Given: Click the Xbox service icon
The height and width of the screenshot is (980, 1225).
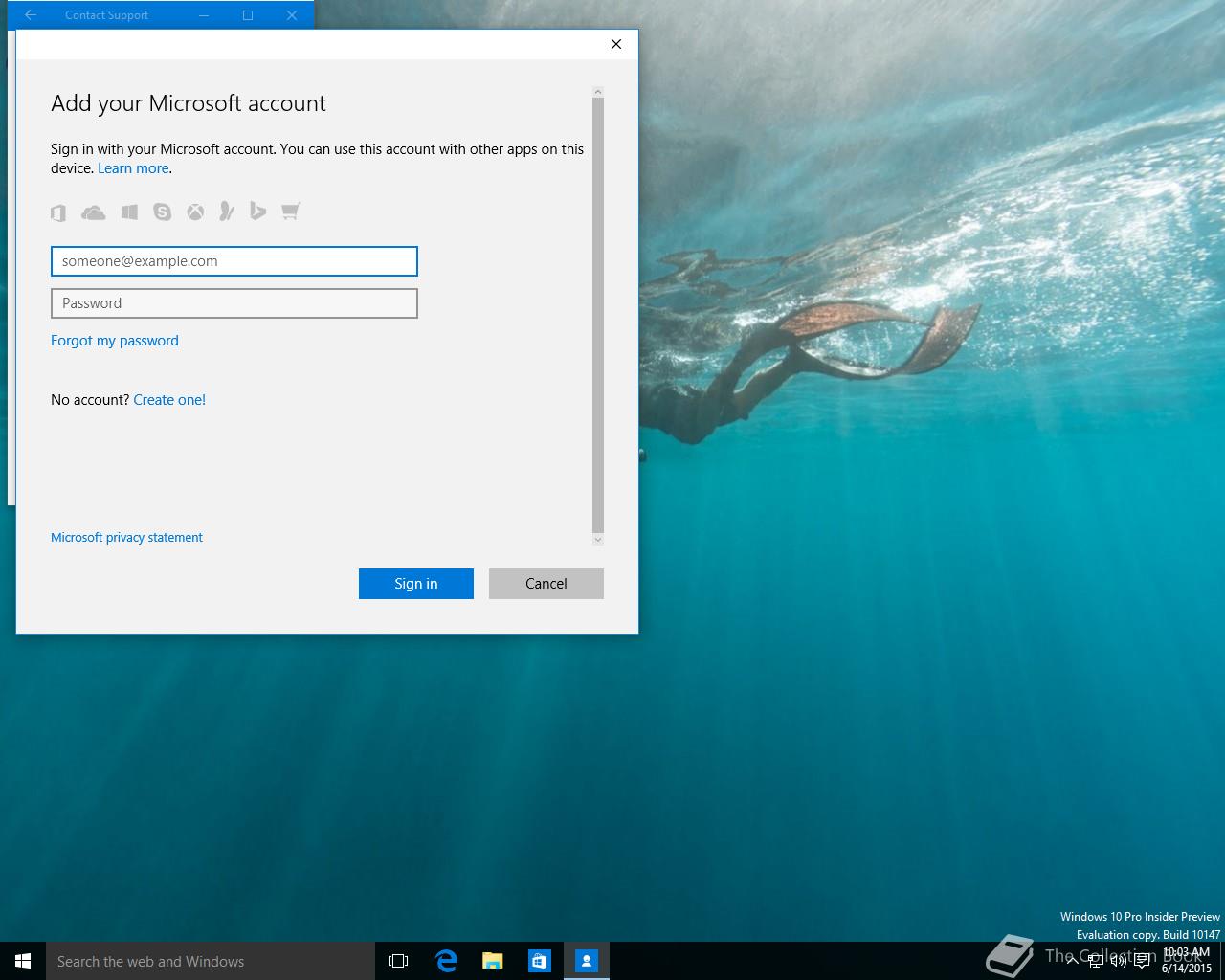Looking at the screenshot, I should coord(195,212).
